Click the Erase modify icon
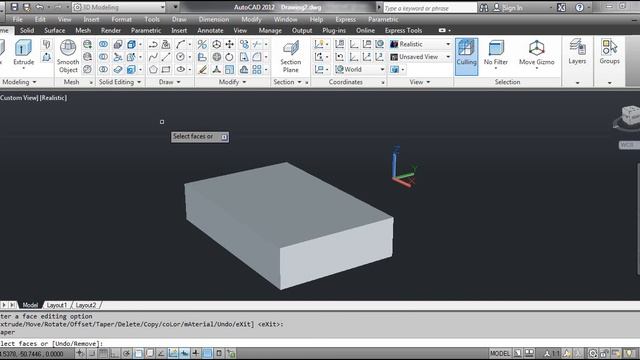 202,69
